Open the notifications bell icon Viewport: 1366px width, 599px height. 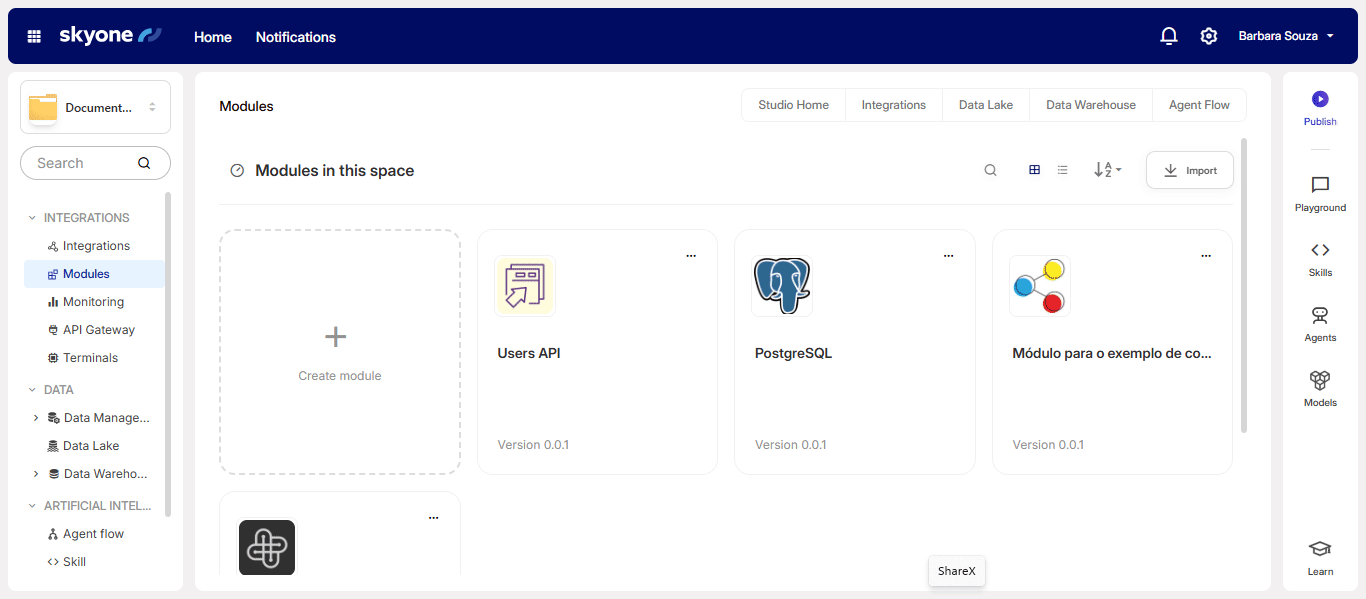tap(1168, 36)
